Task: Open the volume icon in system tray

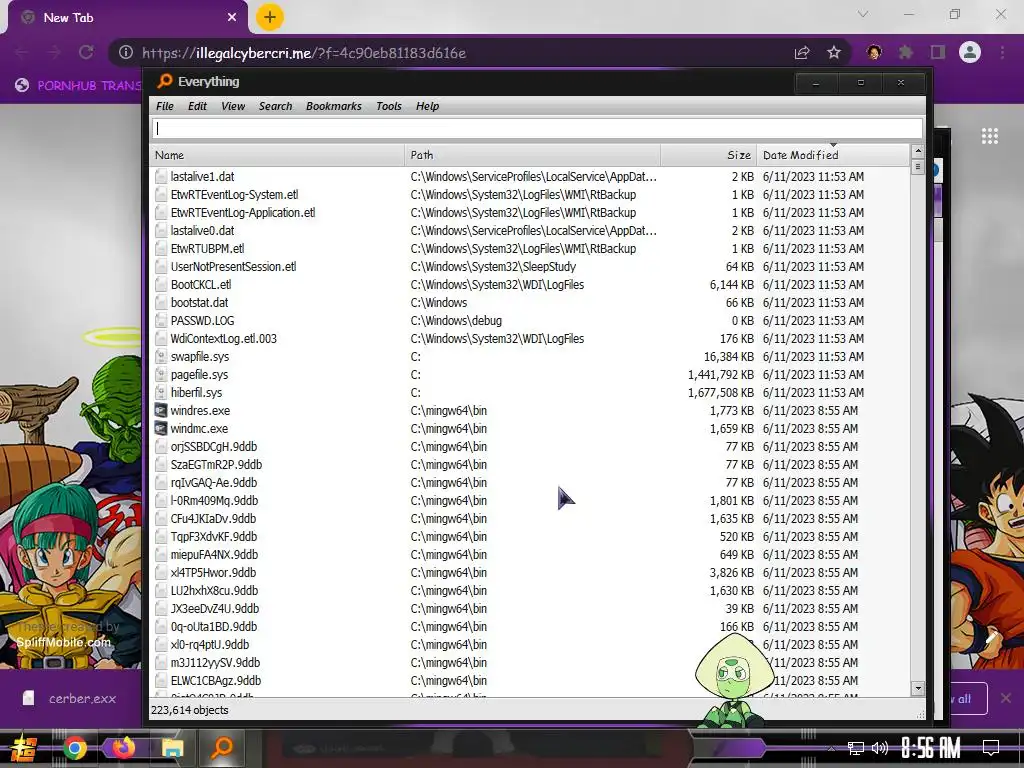Action: tap(880, 748)
